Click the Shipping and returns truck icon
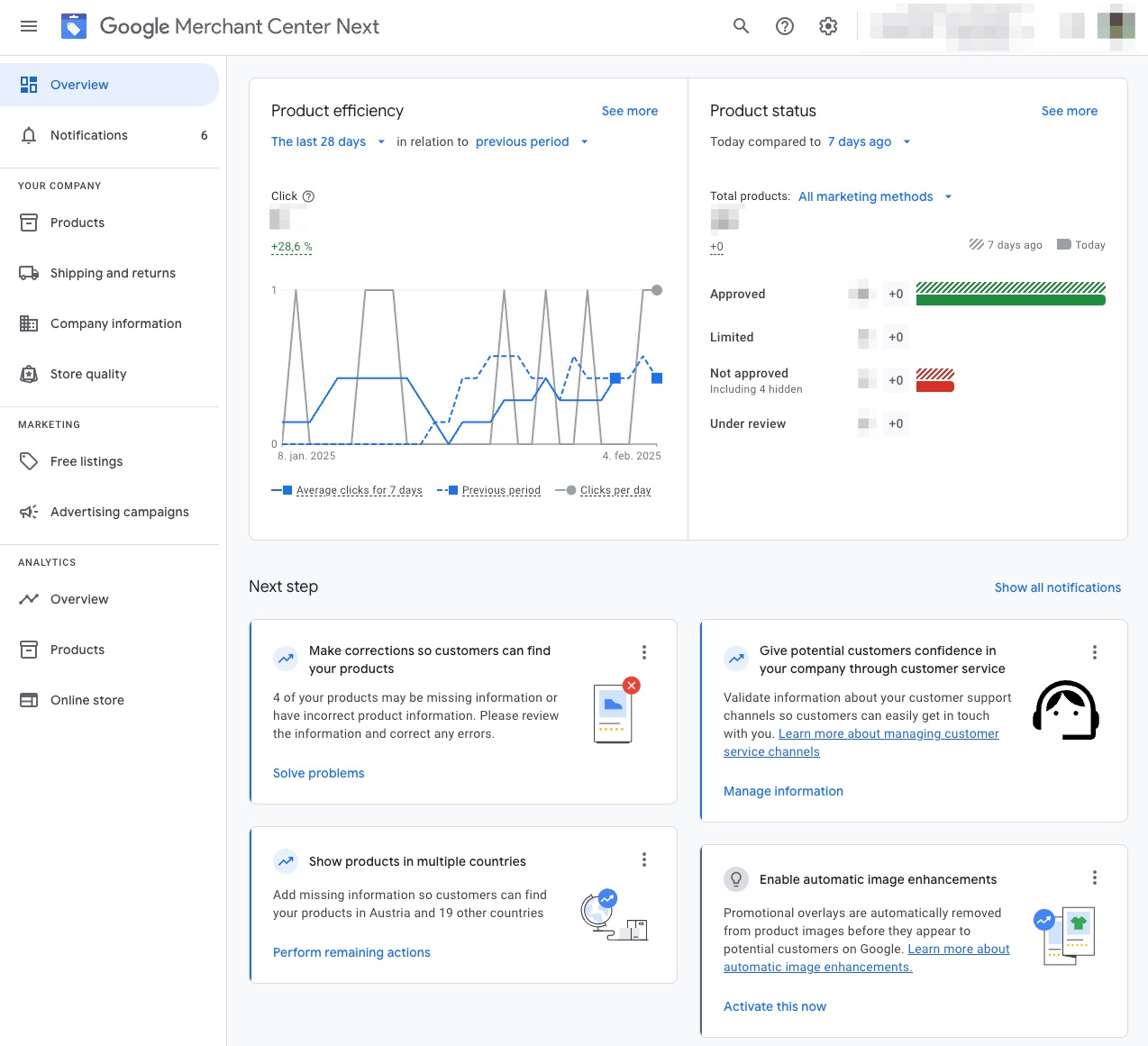 pyautogui.click(x=29, y=273)
